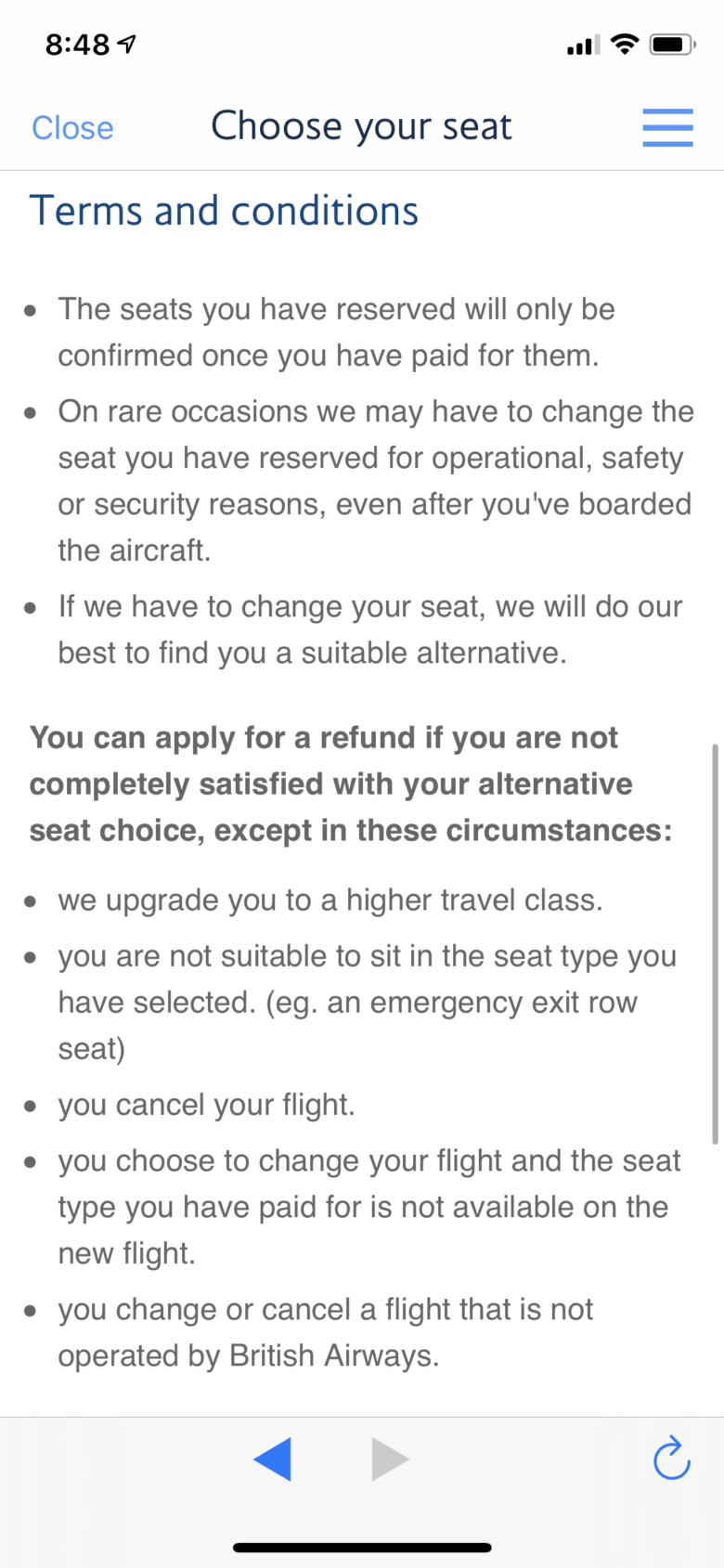
Task: Tap the Wi-Fi icon in status bar
Action: [x=627, y=44]
